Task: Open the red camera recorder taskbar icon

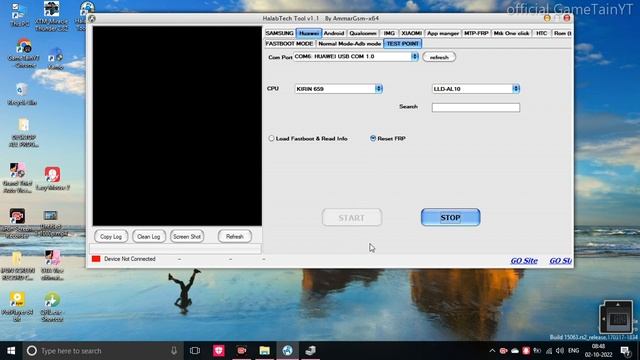Action: click(x=242, y=351)
